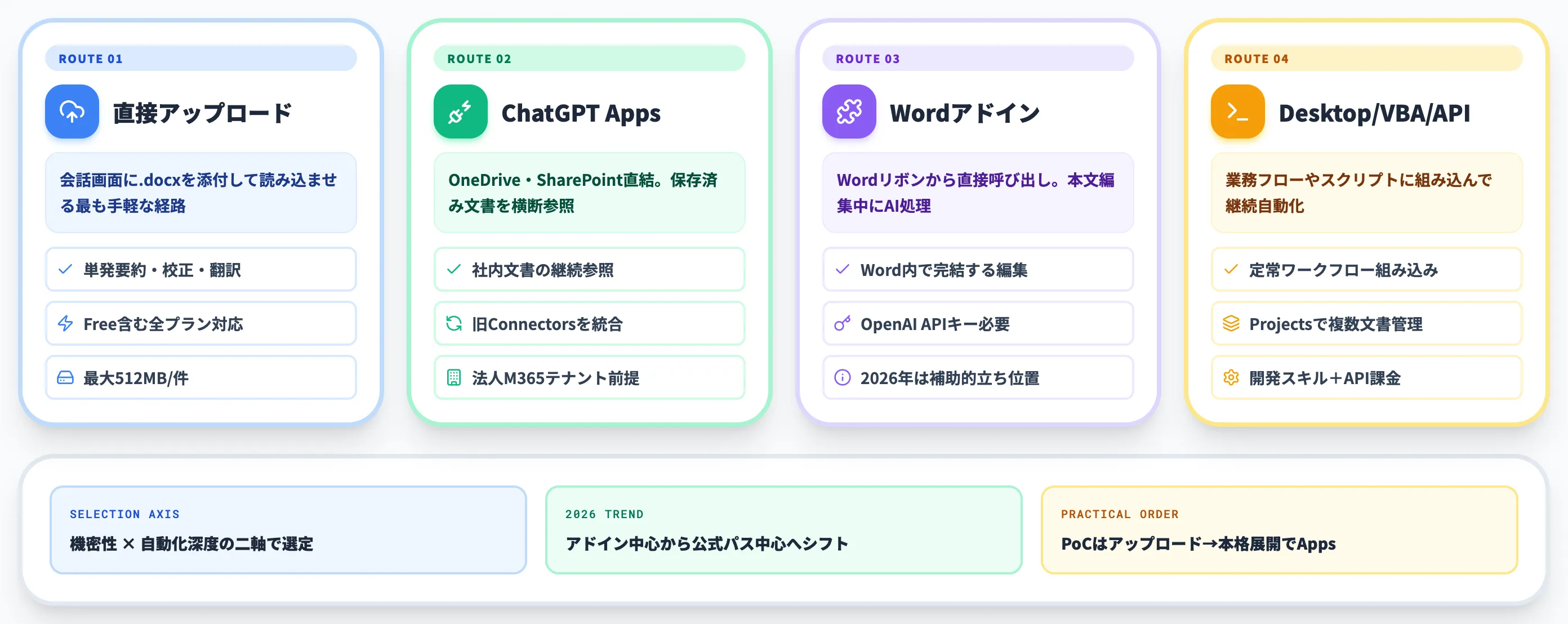Click building icon beside 法人M365テナント前提
The width and height of the screenshot is (1568, 624).
coord(453,377)
